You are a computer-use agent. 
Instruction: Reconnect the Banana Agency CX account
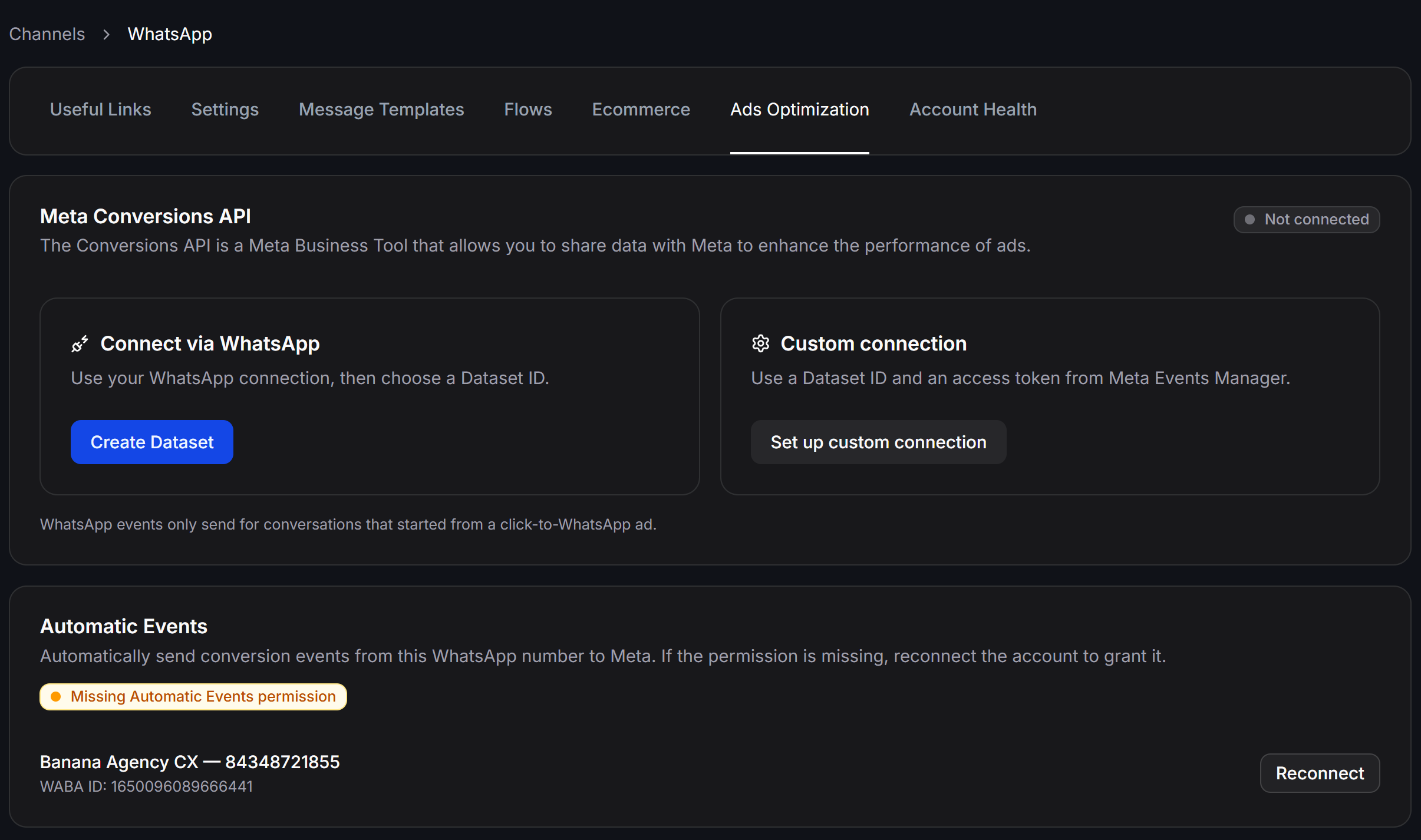1320,773
